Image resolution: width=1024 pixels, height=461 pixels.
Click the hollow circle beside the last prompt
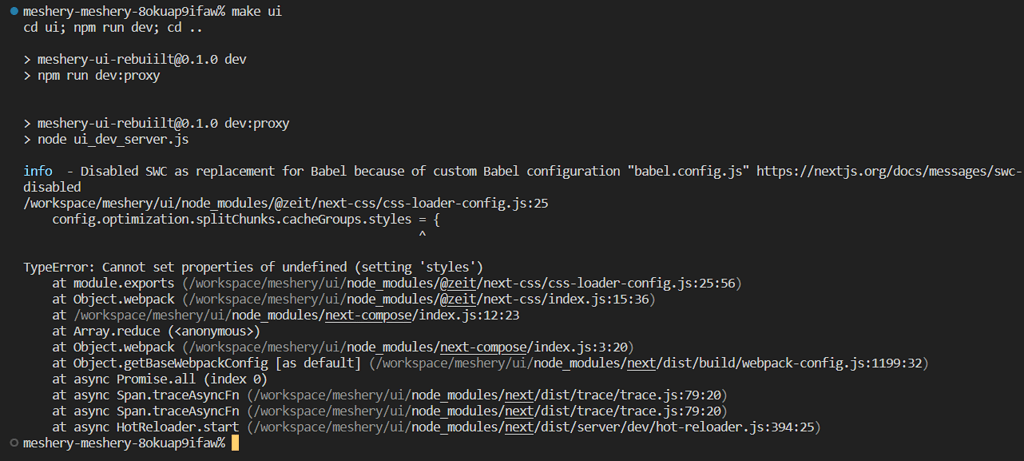(14, 443)
